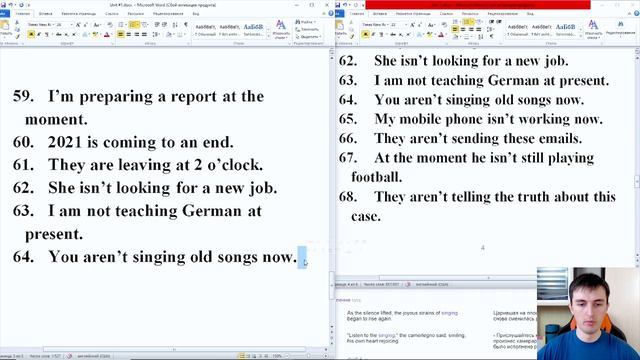Click spell check icon in right status bar
The height and width of the screenshot is (360, 640).
(408, 284)
